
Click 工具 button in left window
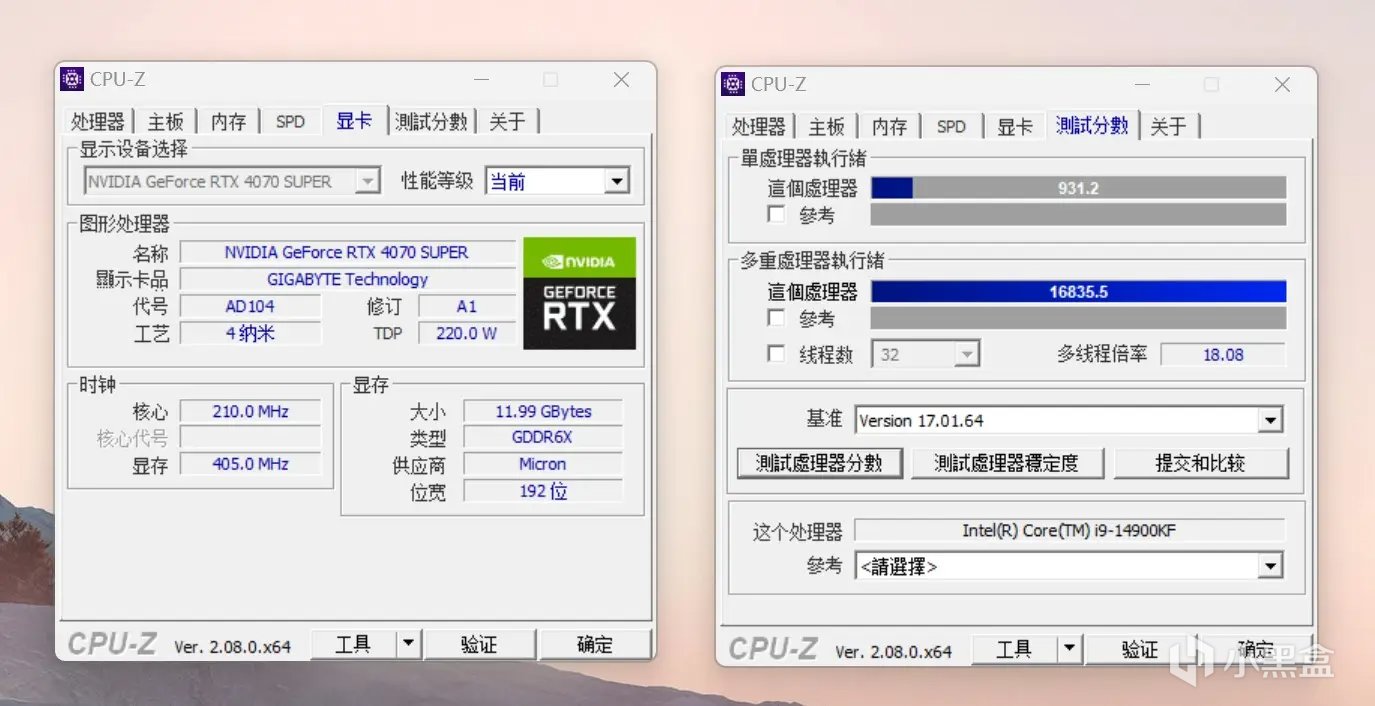[x=353, y=644]
